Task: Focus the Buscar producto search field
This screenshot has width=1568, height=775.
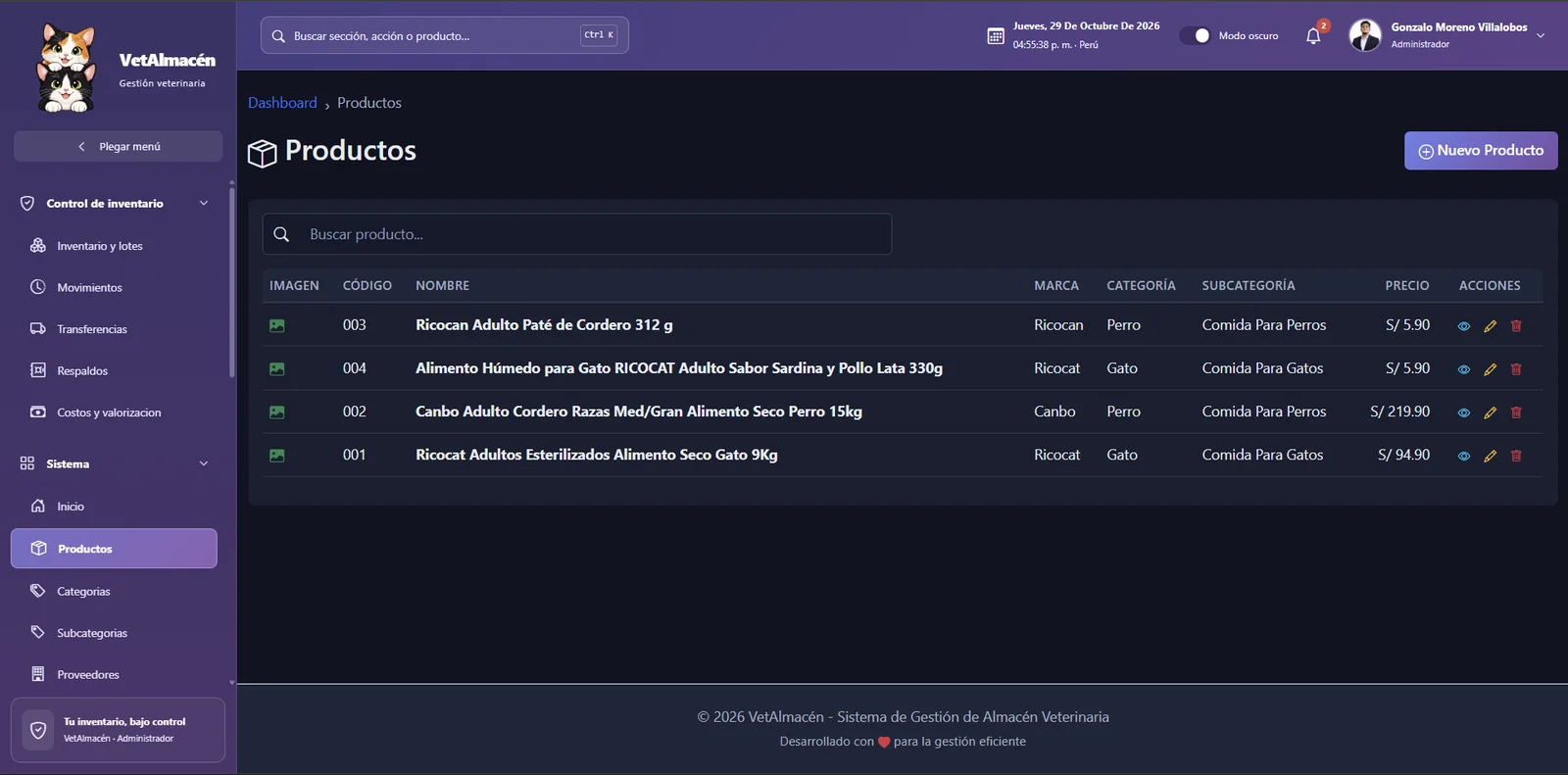Action: pyautogui.click(x=577, y=234)
